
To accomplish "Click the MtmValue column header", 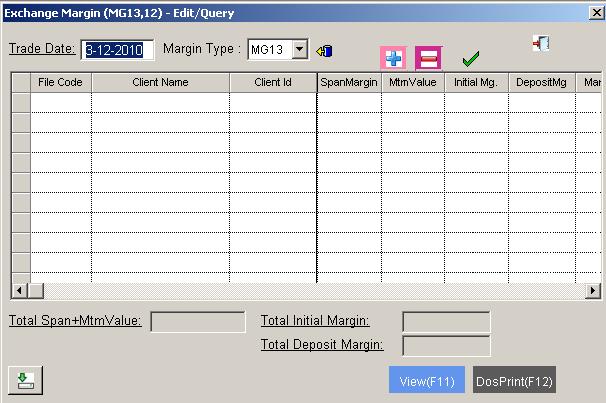I will pos(413,82).
